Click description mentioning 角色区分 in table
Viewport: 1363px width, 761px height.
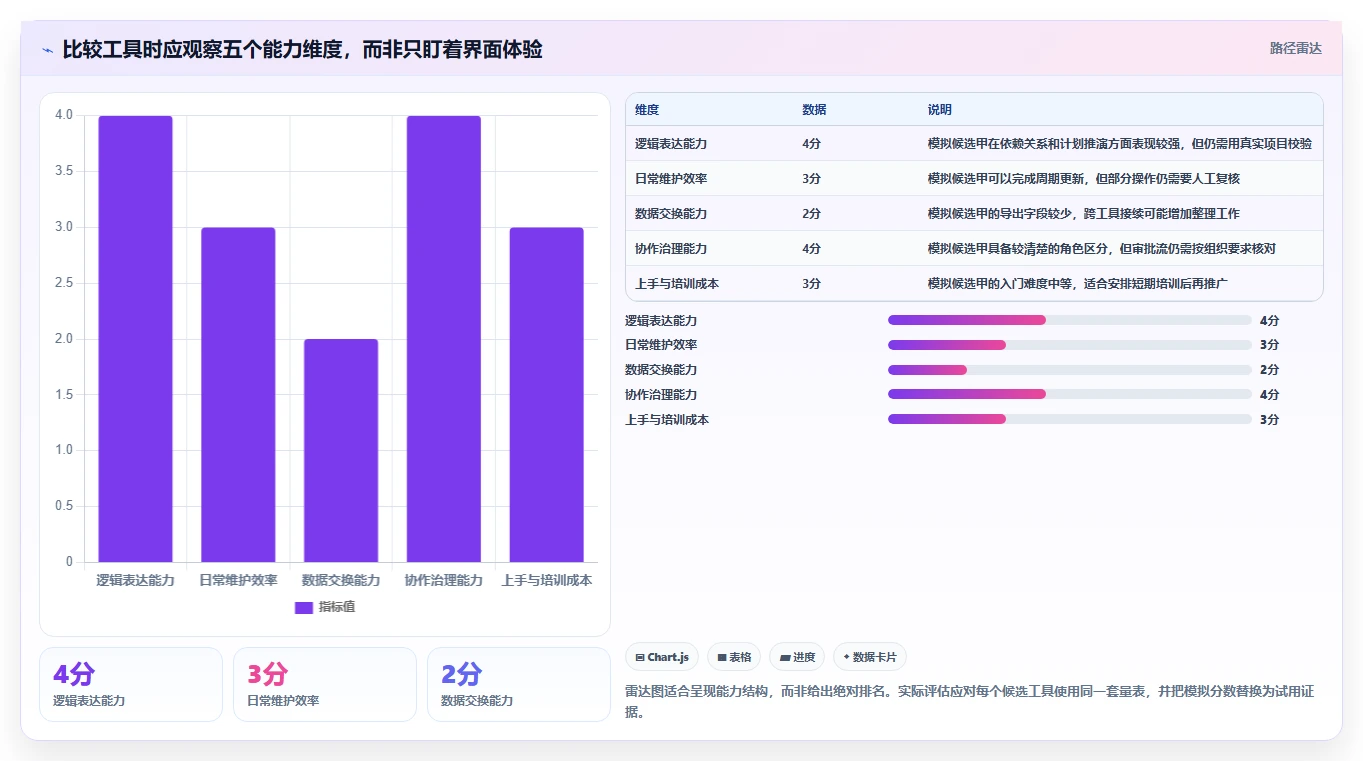pos(1102,249)
